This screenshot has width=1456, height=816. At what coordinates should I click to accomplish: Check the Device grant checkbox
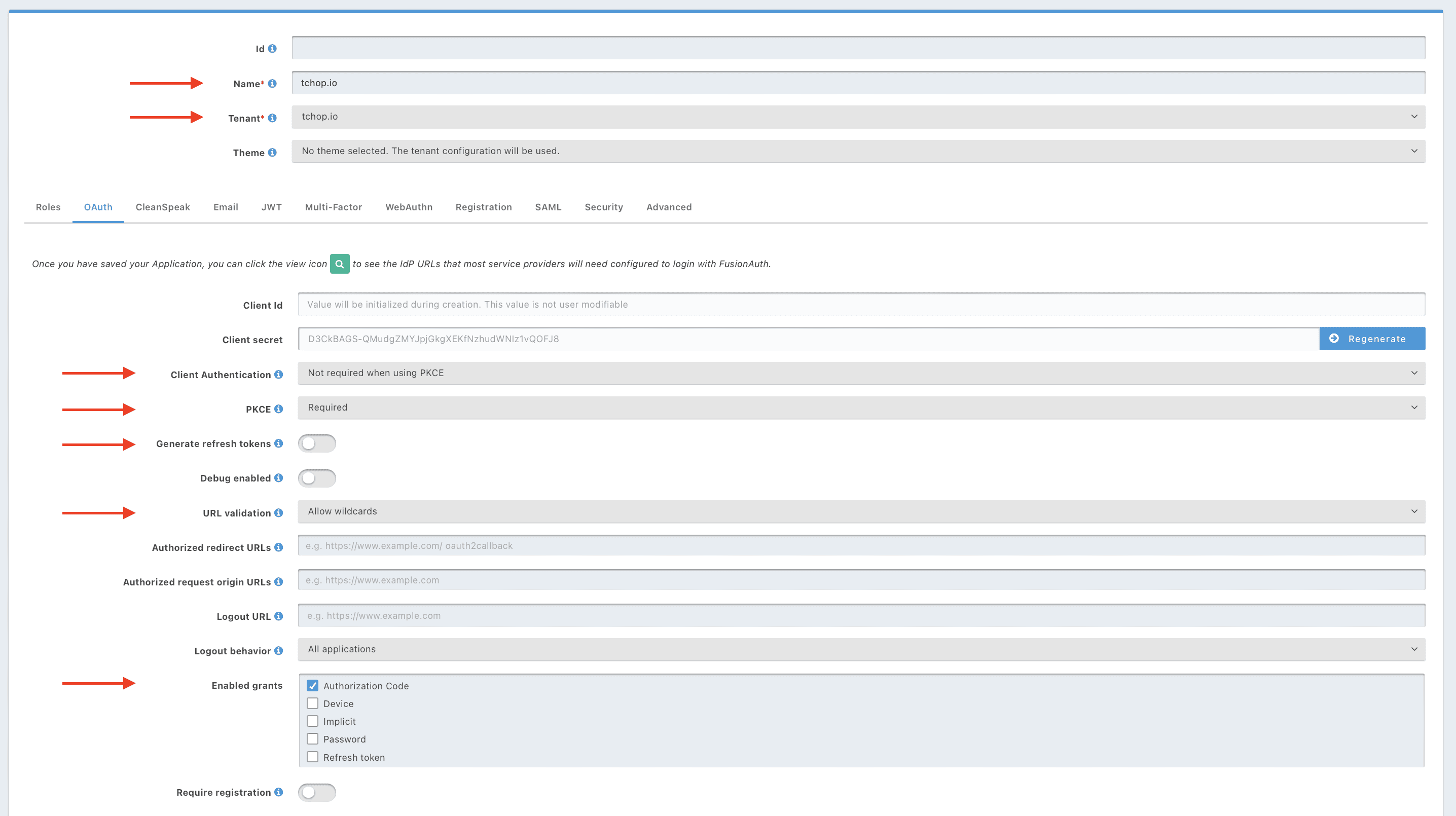point(313,703)
